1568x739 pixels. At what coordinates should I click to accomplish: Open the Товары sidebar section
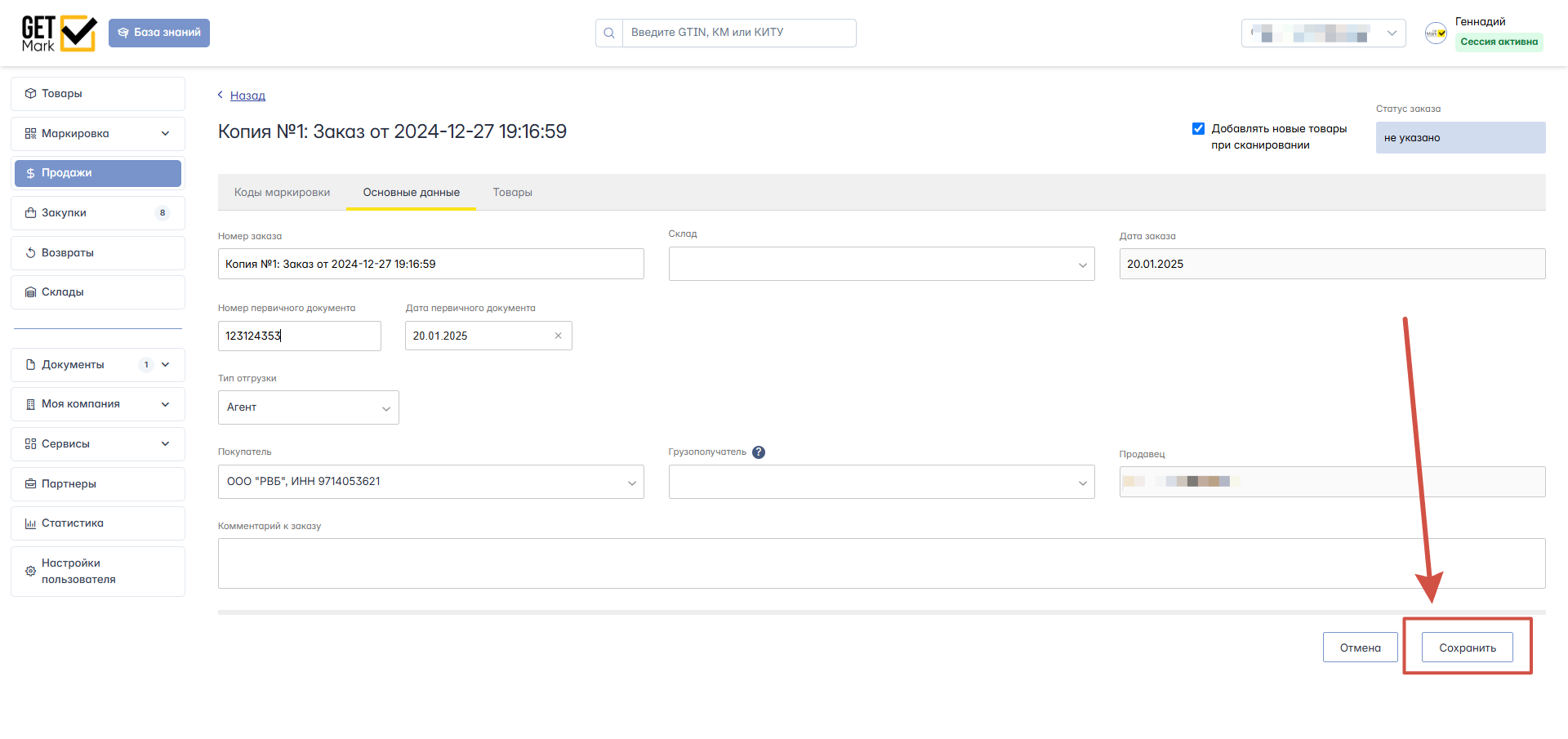tap(98, 94)
